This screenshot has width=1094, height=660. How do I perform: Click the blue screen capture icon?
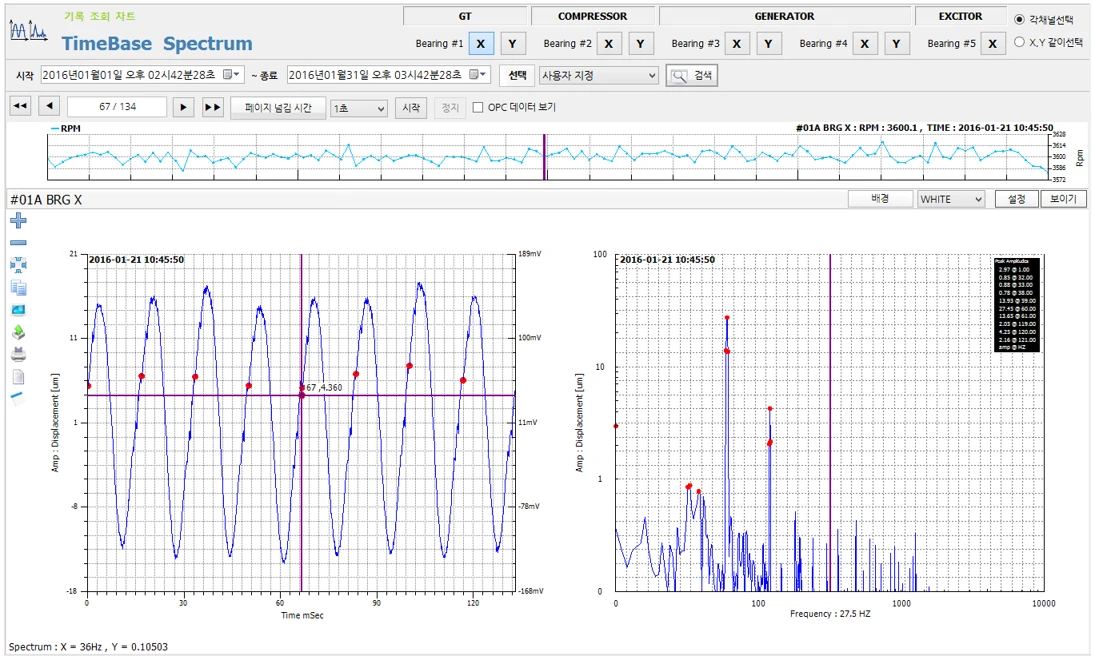click(x=19, y=310)
